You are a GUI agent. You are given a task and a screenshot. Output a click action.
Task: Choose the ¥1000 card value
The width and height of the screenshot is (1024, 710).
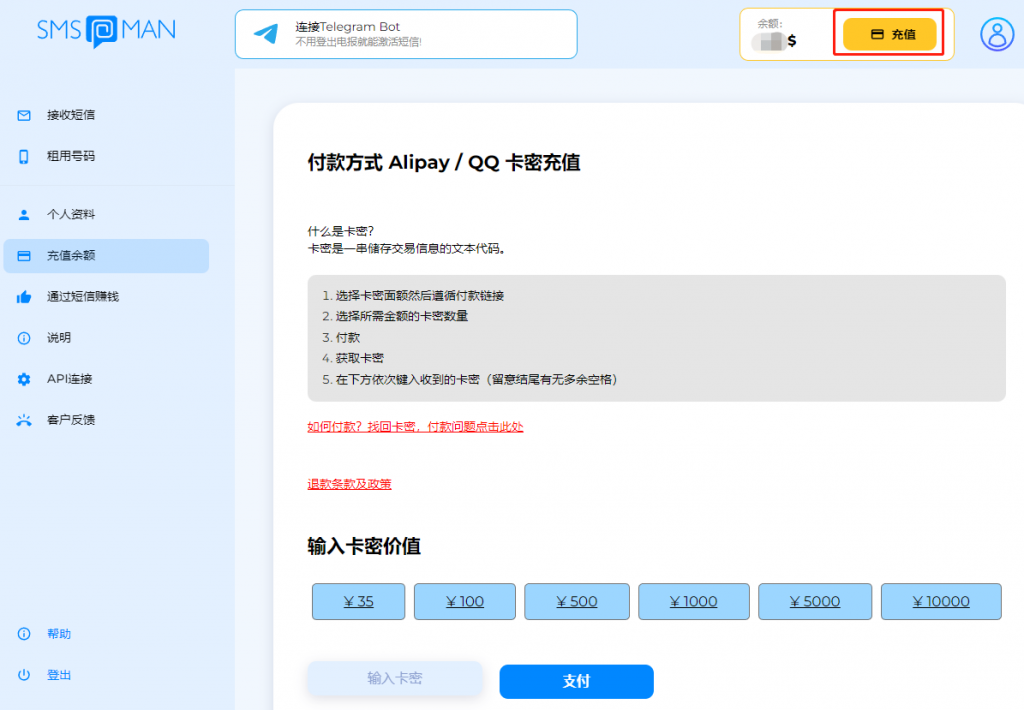pyautogui.click(x=694, y=602)
